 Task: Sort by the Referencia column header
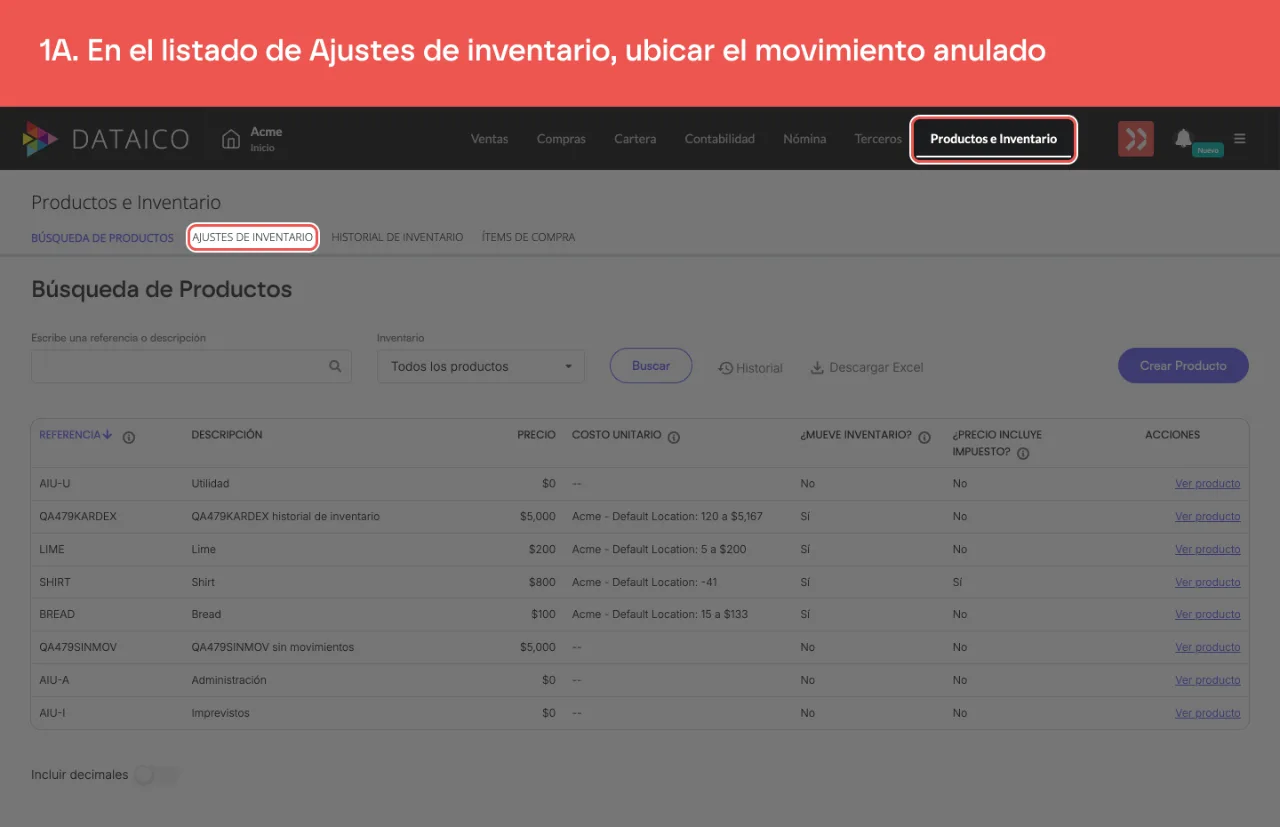pyautogui.click(x=76, y=435)
